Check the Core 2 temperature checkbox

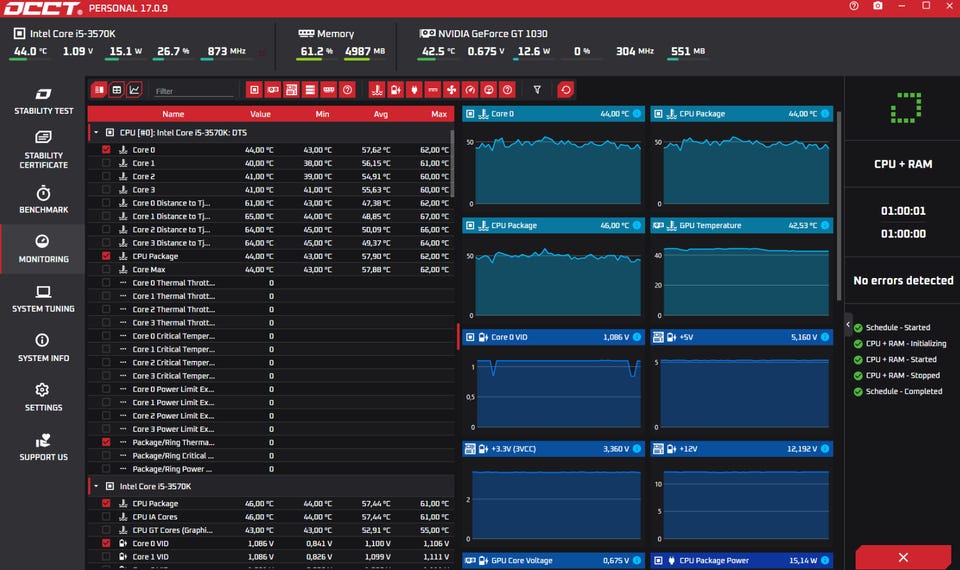[107, 176]
